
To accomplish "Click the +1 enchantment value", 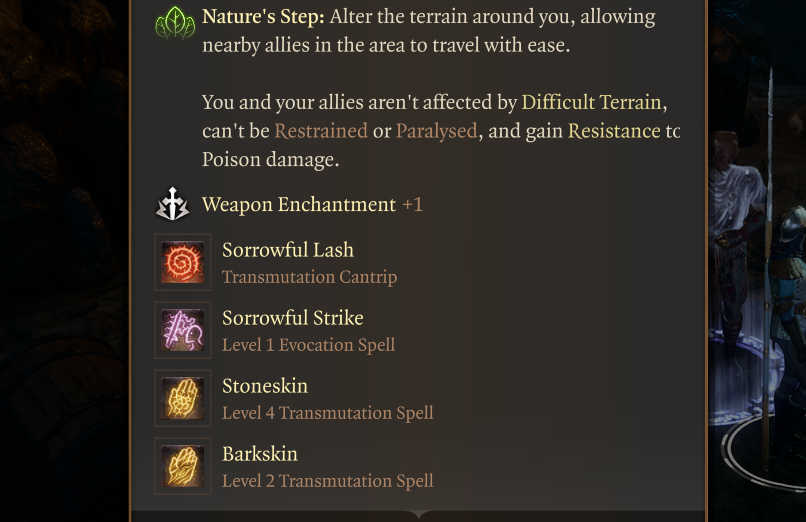I will (x=412, y=205).
